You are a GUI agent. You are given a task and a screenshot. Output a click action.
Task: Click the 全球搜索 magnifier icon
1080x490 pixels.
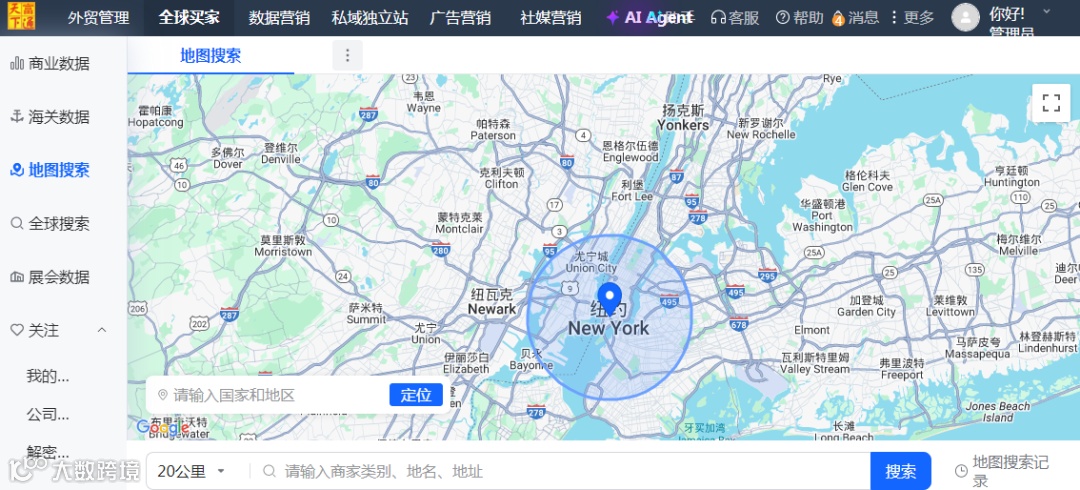pyautogui.click(x=17, y=223)
